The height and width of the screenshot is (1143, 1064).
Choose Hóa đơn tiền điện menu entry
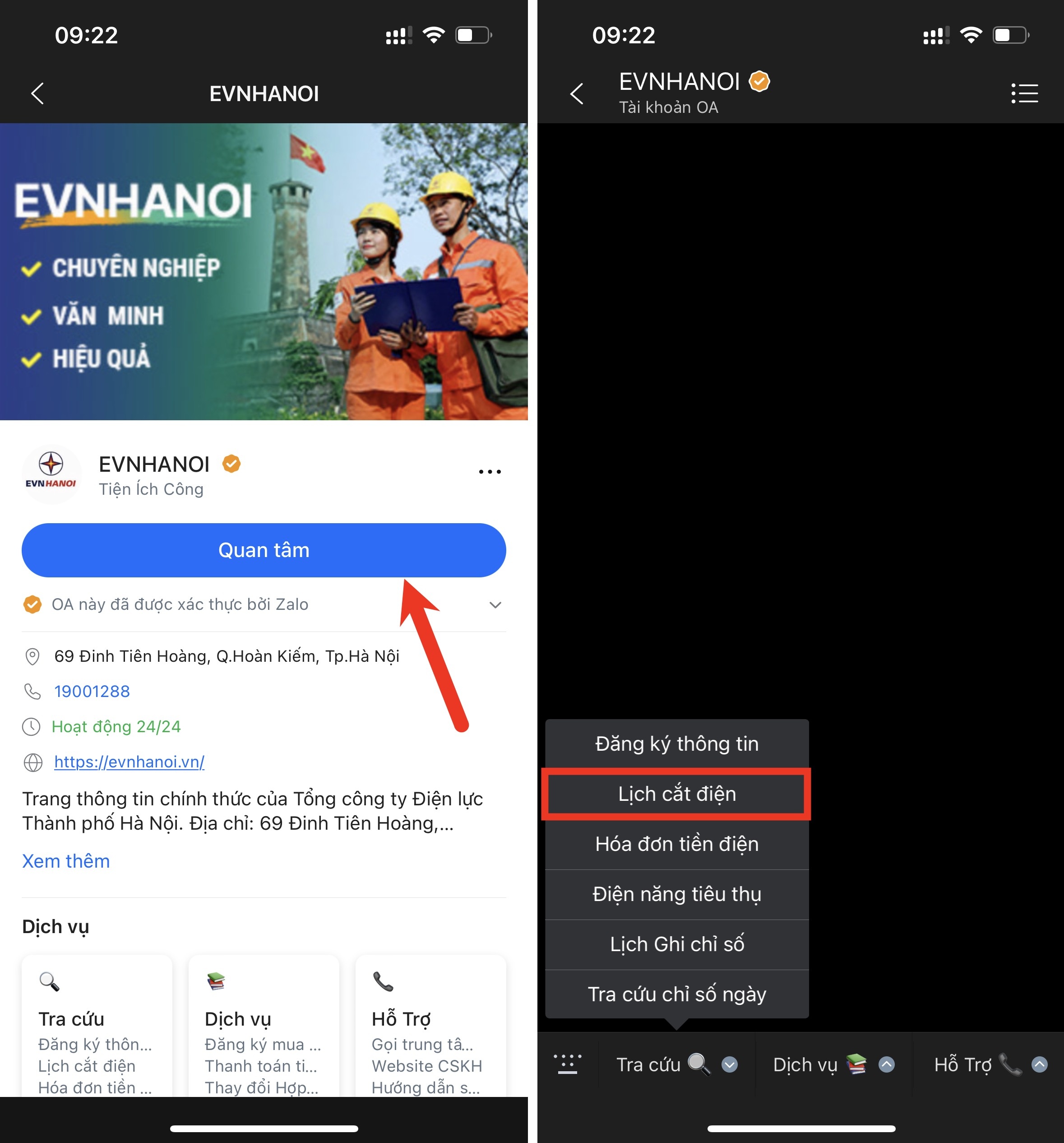[x=676, y=844]
